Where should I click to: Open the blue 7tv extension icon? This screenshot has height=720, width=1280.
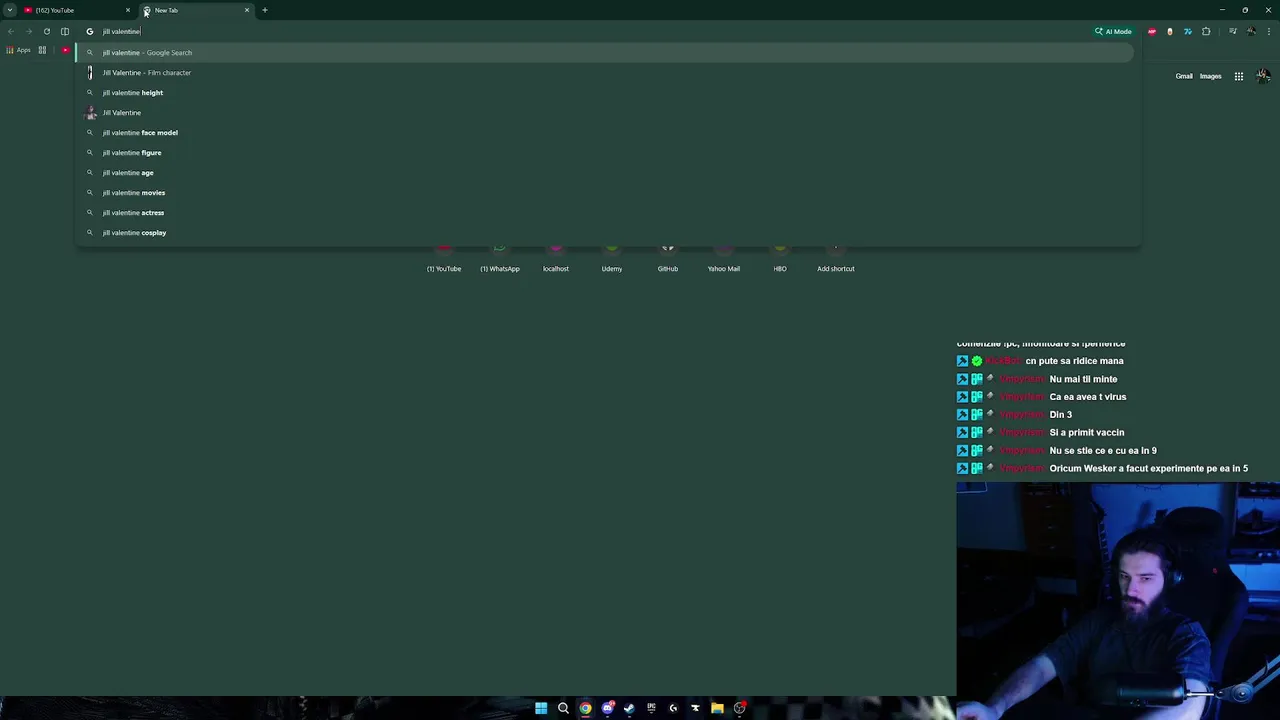point(1188,31)
